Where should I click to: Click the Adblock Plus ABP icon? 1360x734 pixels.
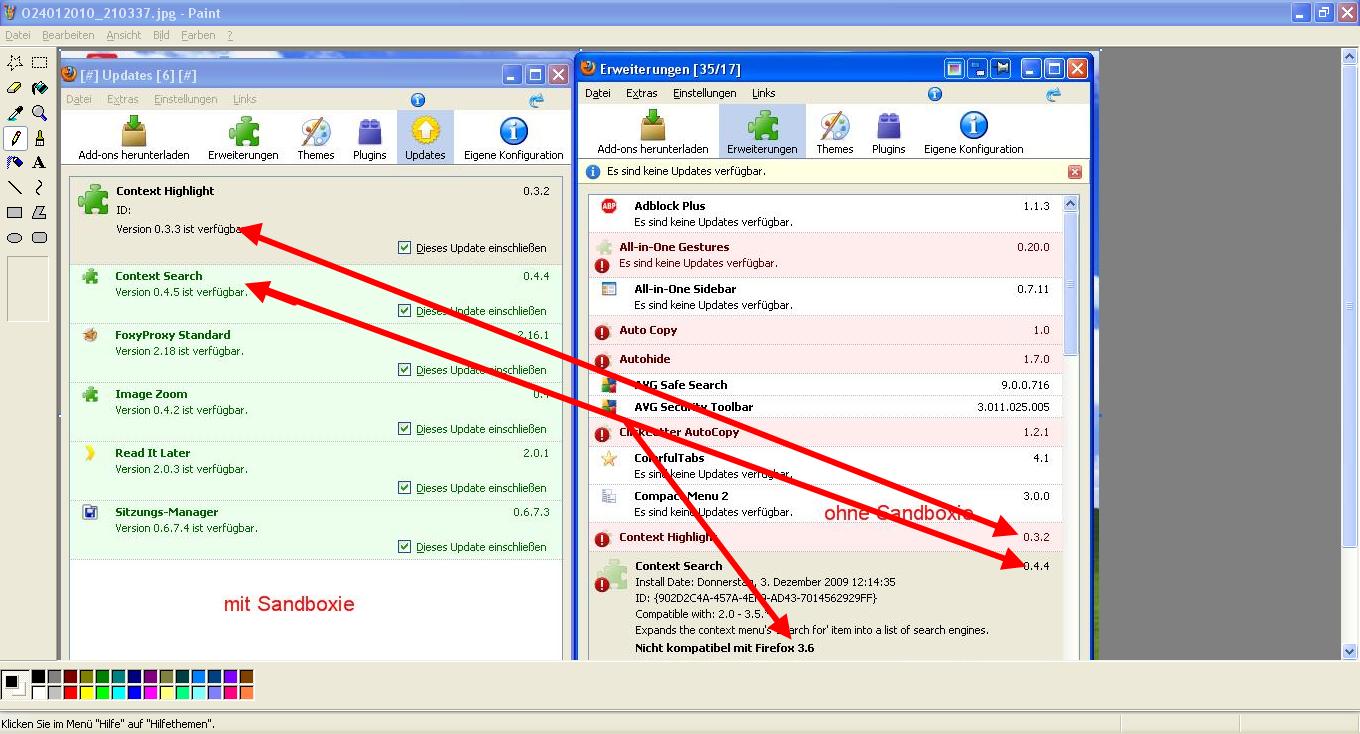(609, 206)
